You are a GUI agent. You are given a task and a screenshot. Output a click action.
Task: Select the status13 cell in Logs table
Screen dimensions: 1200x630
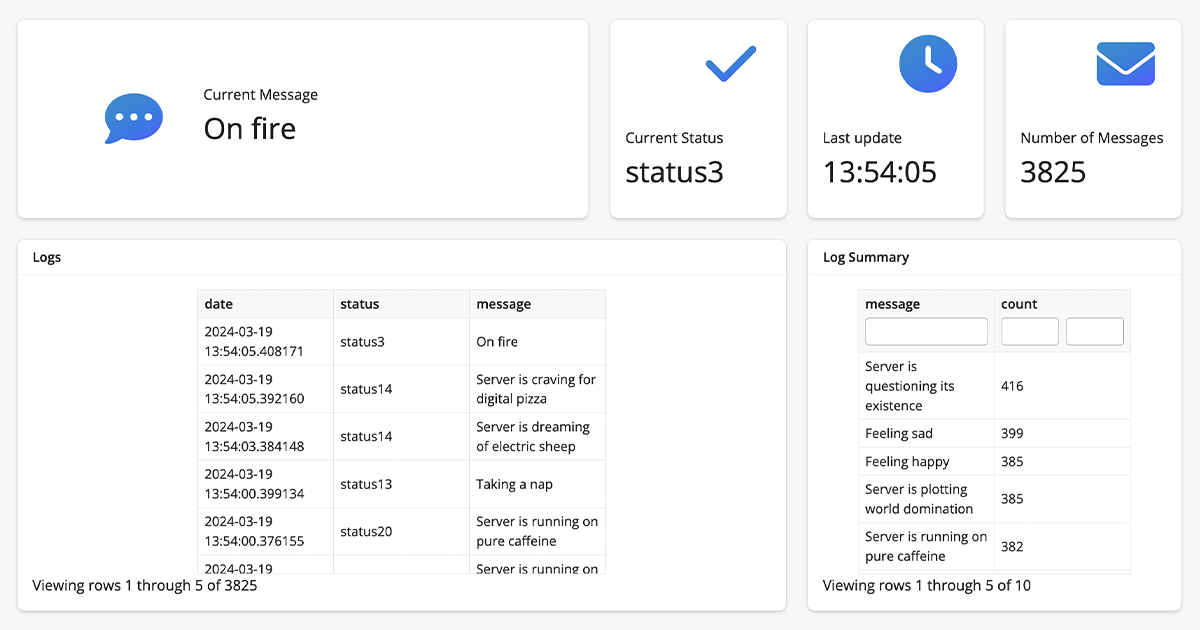click(366, 484)
